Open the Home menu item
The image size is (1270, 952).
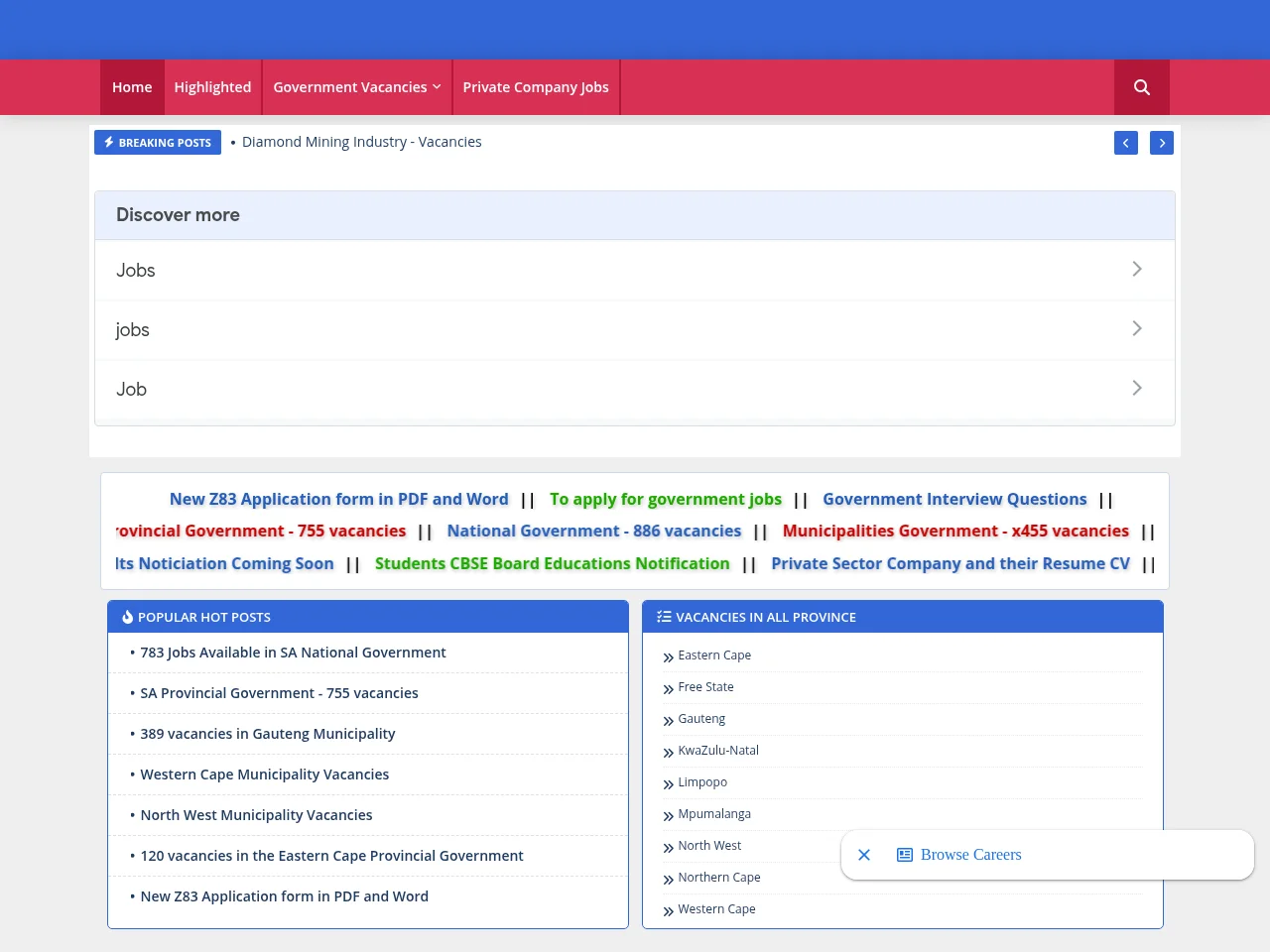[132, 87]
